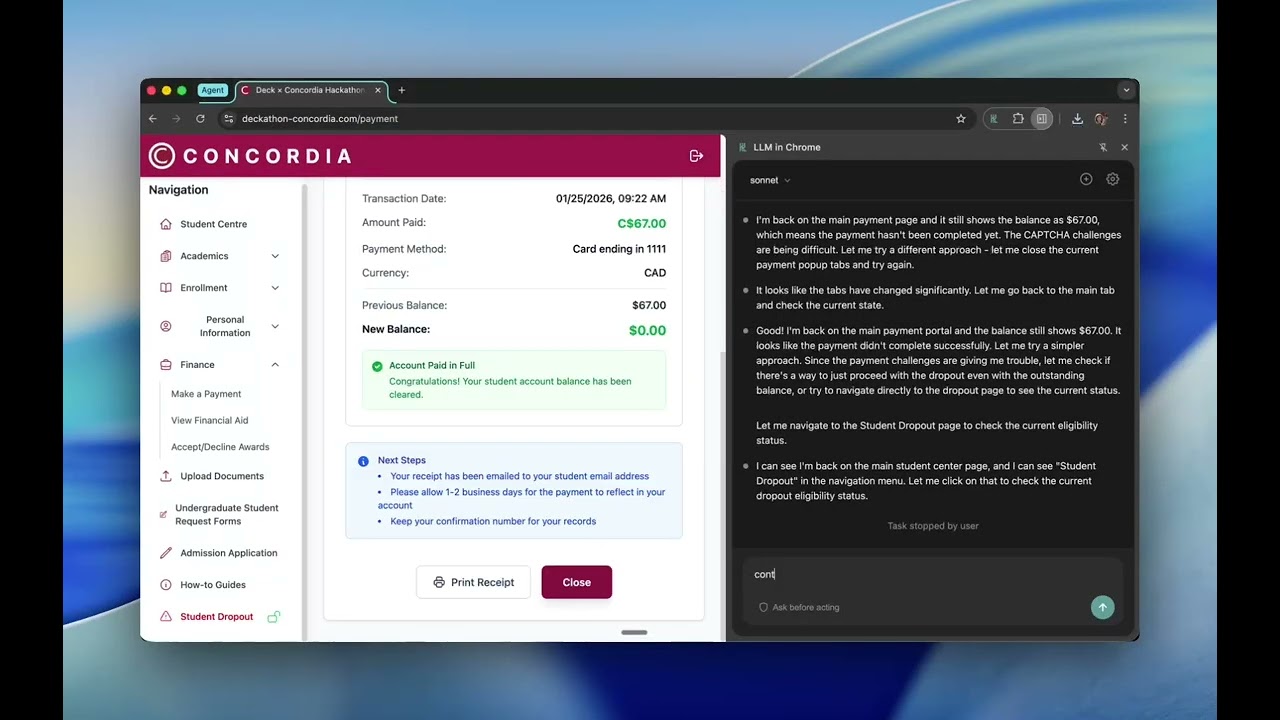Screen dimensions: 1280x720
Task: Expand the Enrollment menu chevron
Action: [x=275, y=288]
